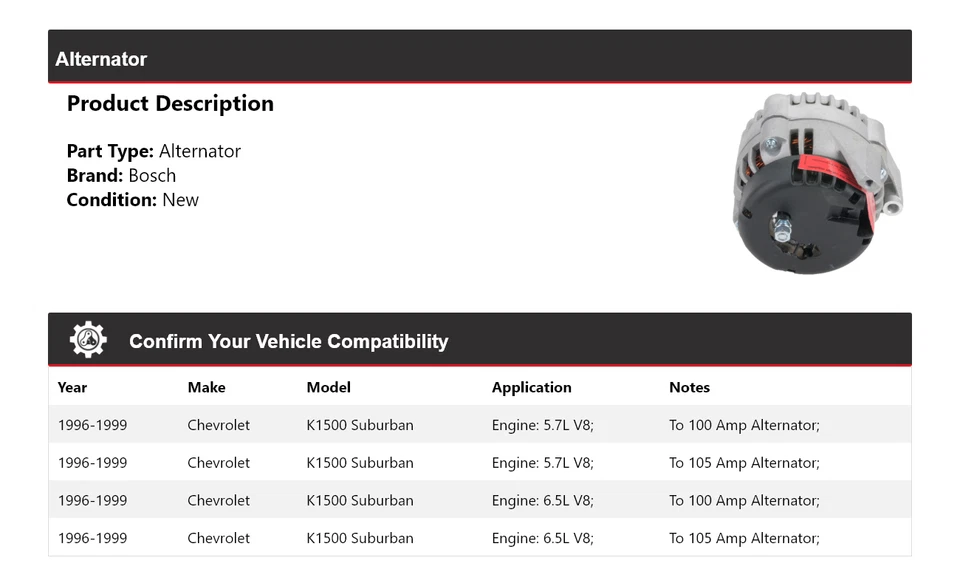960x586 pixels.
Task: Click first row's Chevrolet make cell
Action: tap(218, 425)
